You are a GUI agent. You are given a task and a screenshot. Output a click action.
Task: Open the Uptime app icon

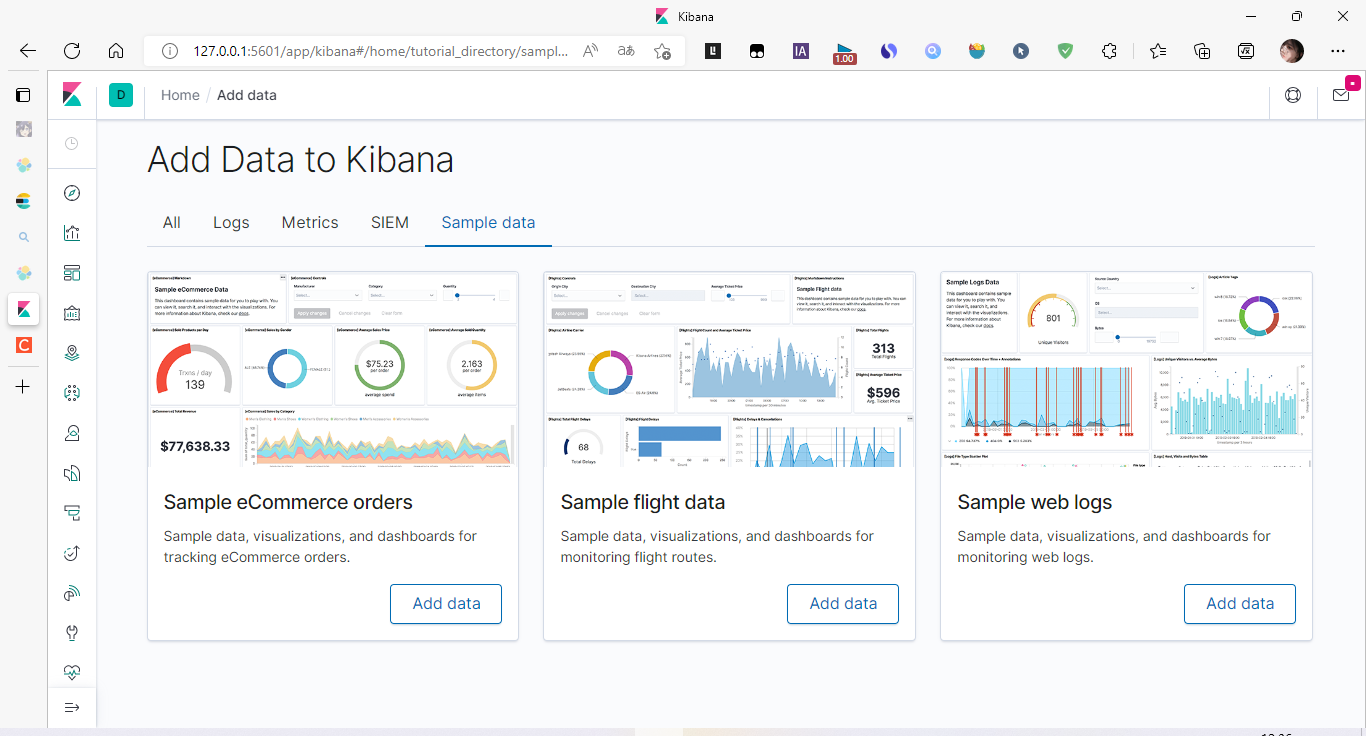click(72, 553)
